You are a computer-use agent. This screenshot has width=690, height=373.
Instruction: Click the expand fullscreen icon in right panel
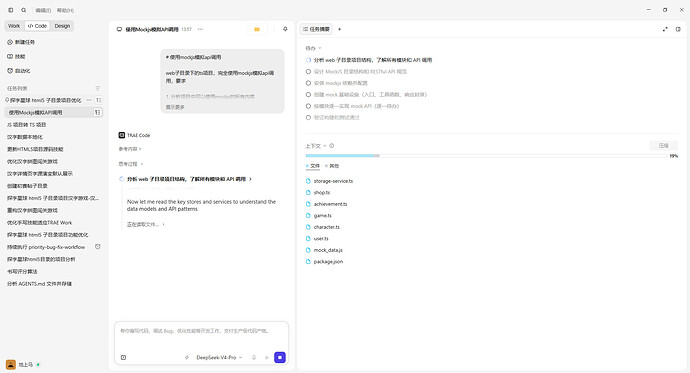pyautogui.click(x=665, y=29)
